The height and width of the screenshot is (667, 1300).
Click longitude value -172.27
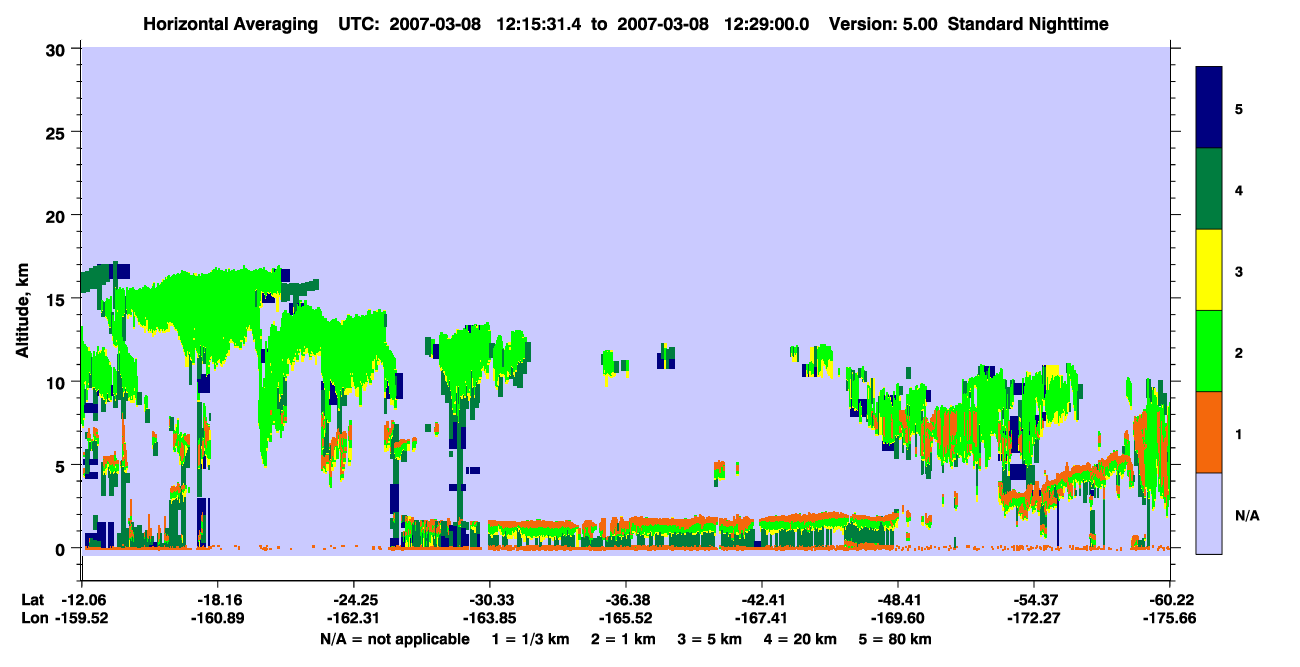tap(1033, 618)
